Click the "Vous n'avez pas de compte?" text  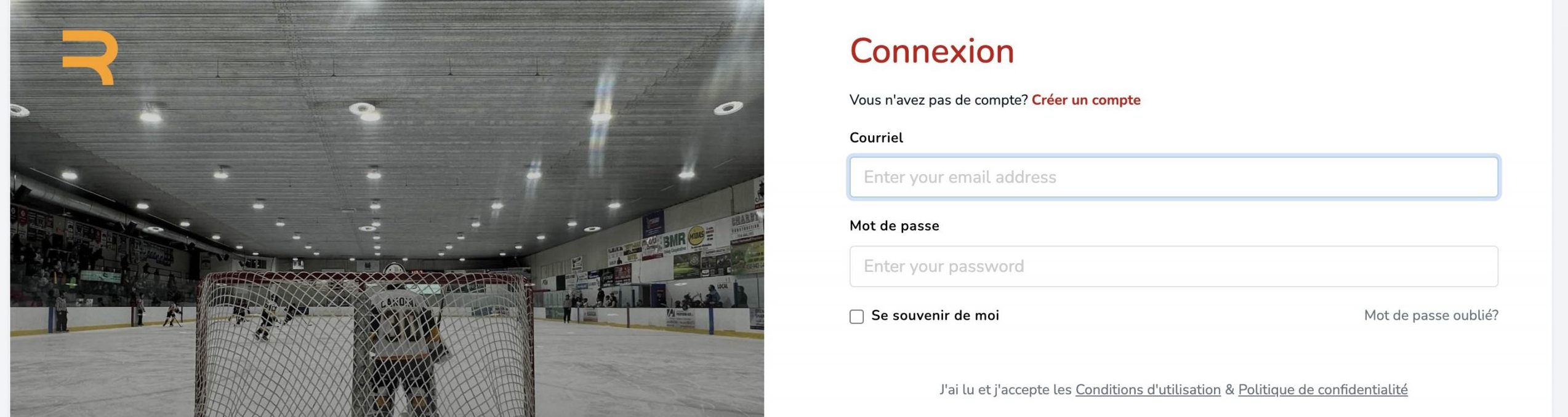tap(938, 100)
